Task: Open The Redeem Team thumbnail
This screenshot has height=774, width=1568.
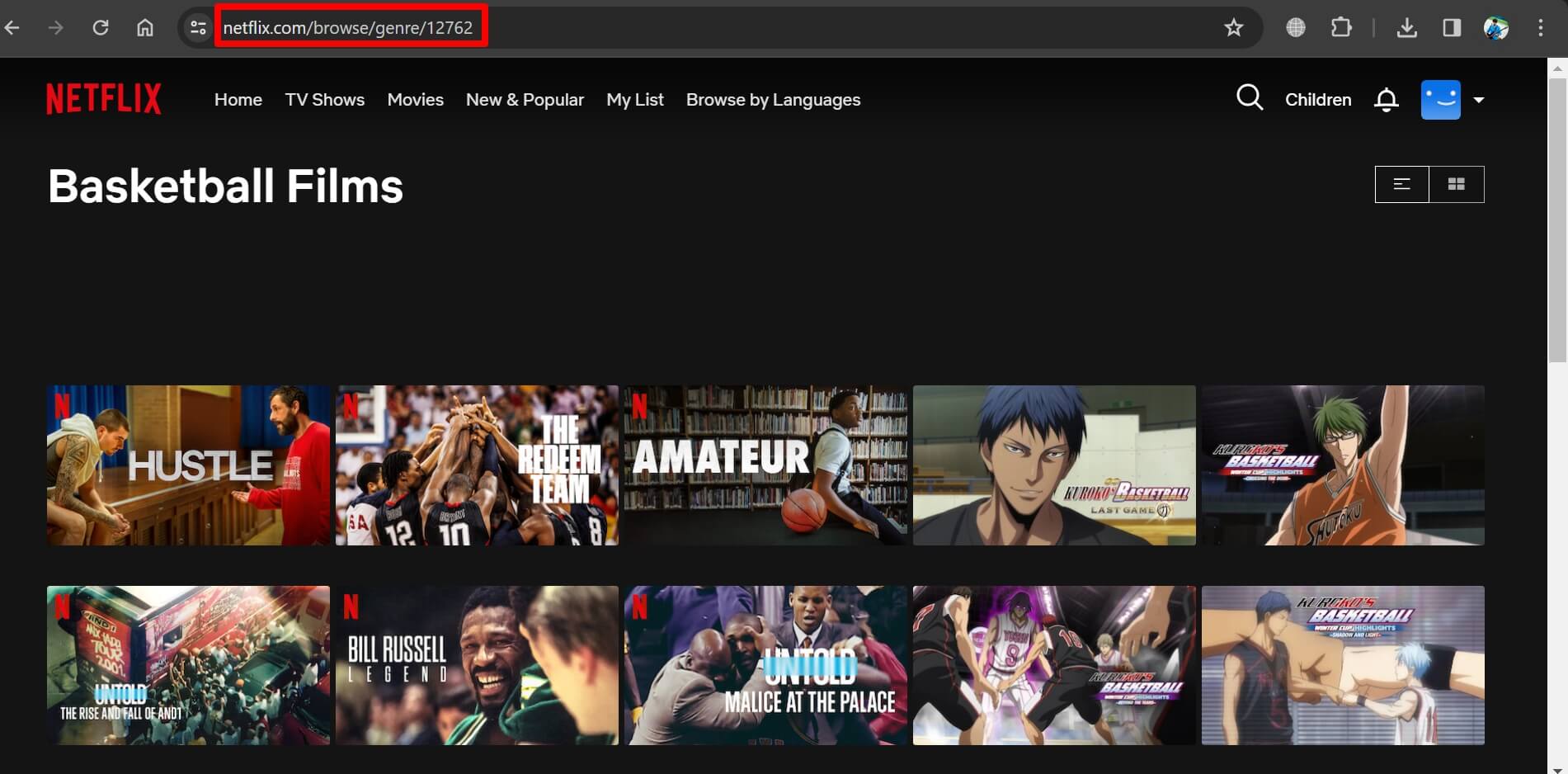Action: 477,465
